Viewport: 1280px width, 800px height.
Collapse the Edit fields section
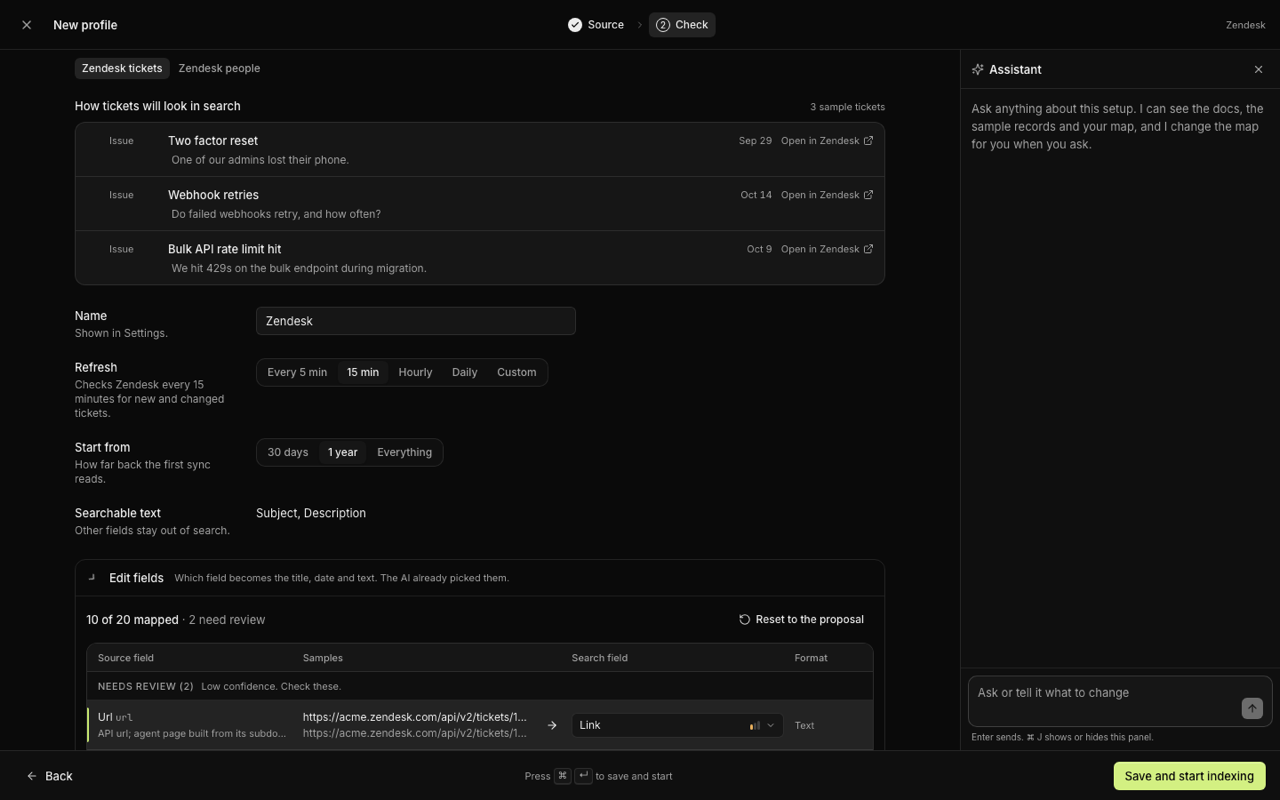click(x=91, y=578)
